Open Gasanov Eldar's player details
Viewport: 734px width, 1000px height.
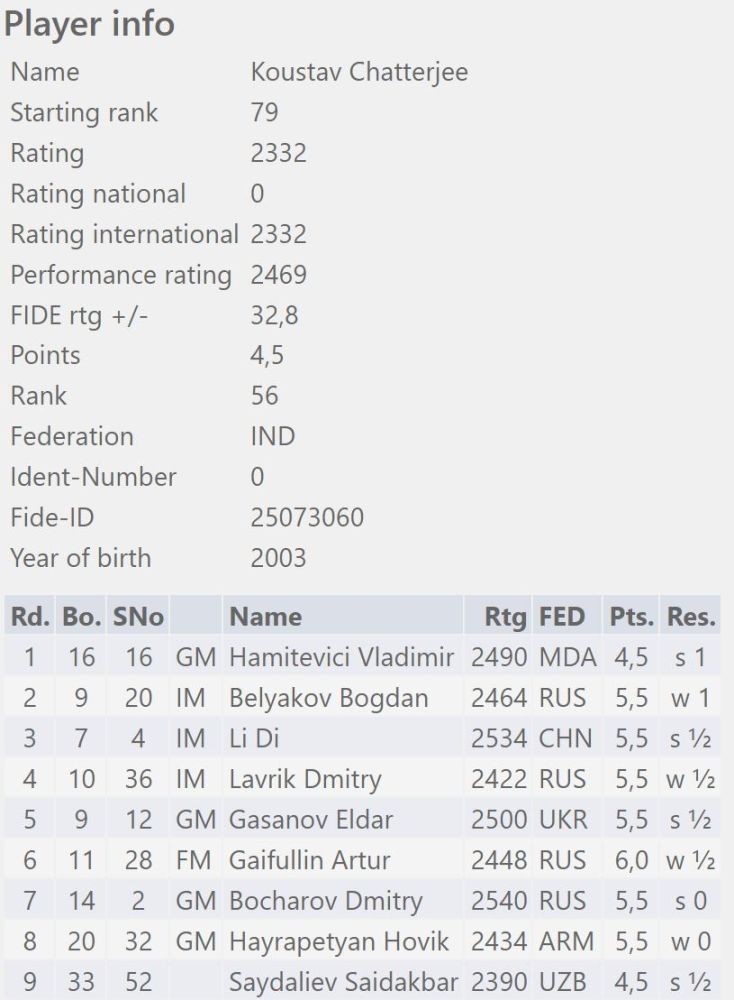tap(311, 820)
